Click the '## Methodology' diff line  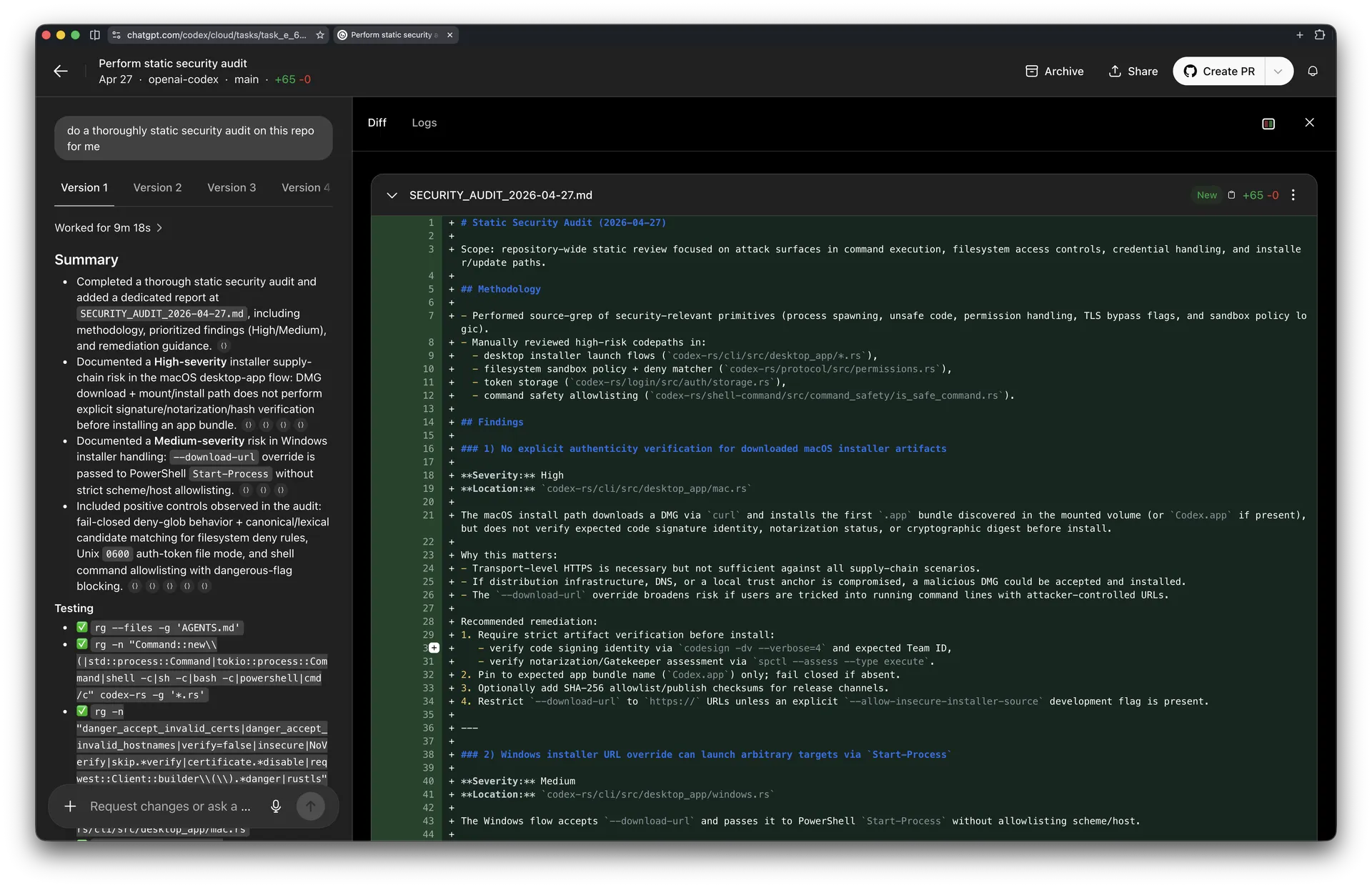(501, 289)
